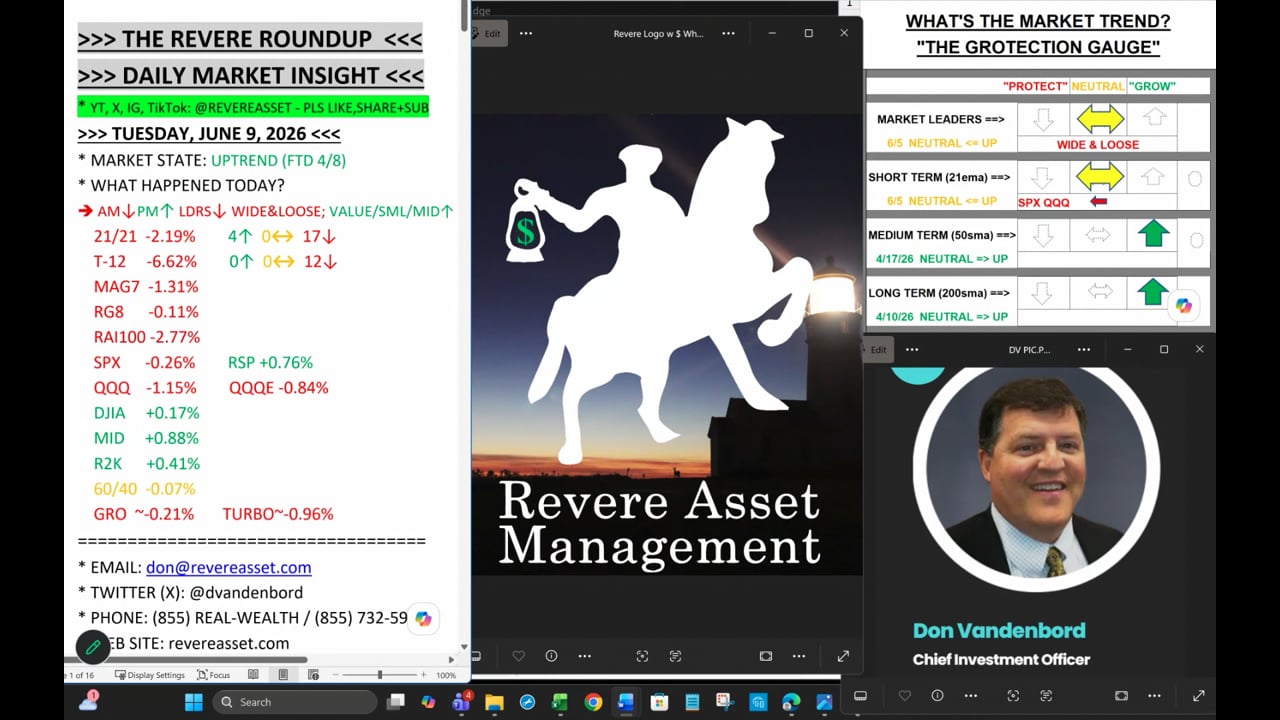Show file info in the DV PIC photo window
The width and height of the screenshot is (1280, 720).
(x=937, y=695)
